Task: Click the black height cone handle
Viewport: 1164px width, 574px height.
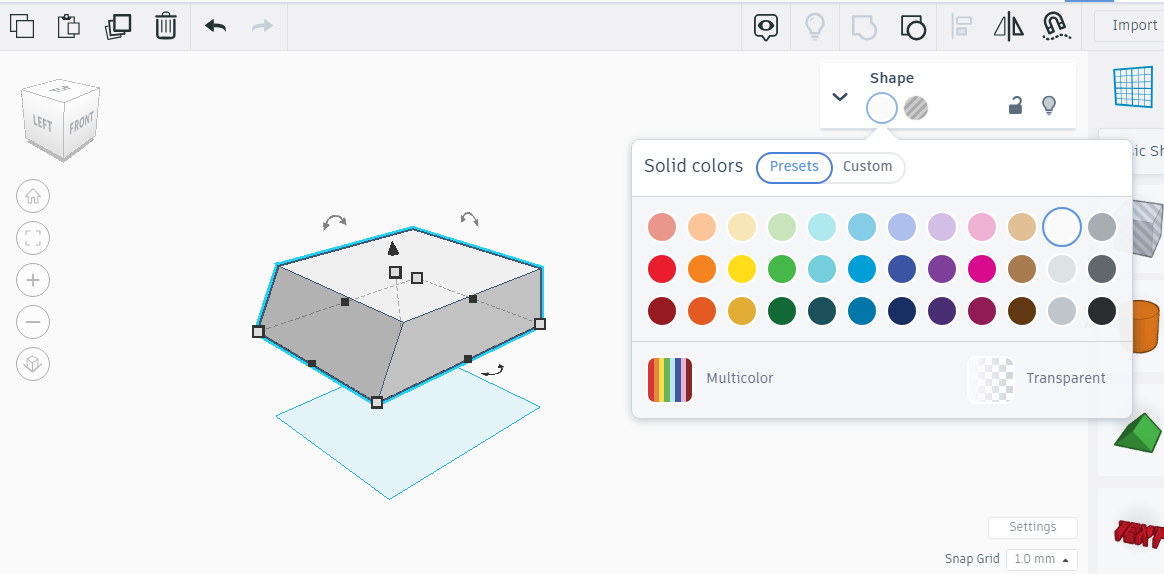Action: [393, 249]
